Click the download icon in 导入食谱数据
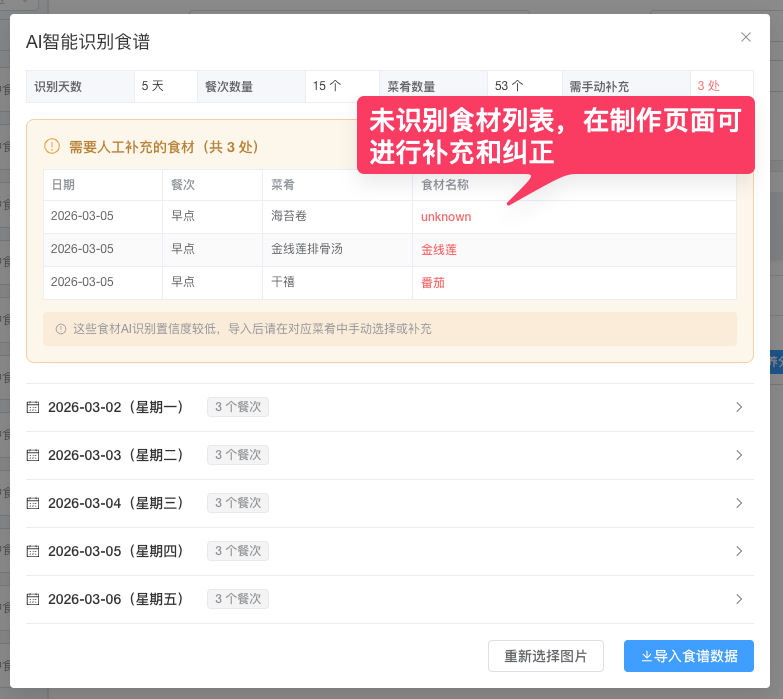This screenshot has height=699, width=783. (646, 656)
